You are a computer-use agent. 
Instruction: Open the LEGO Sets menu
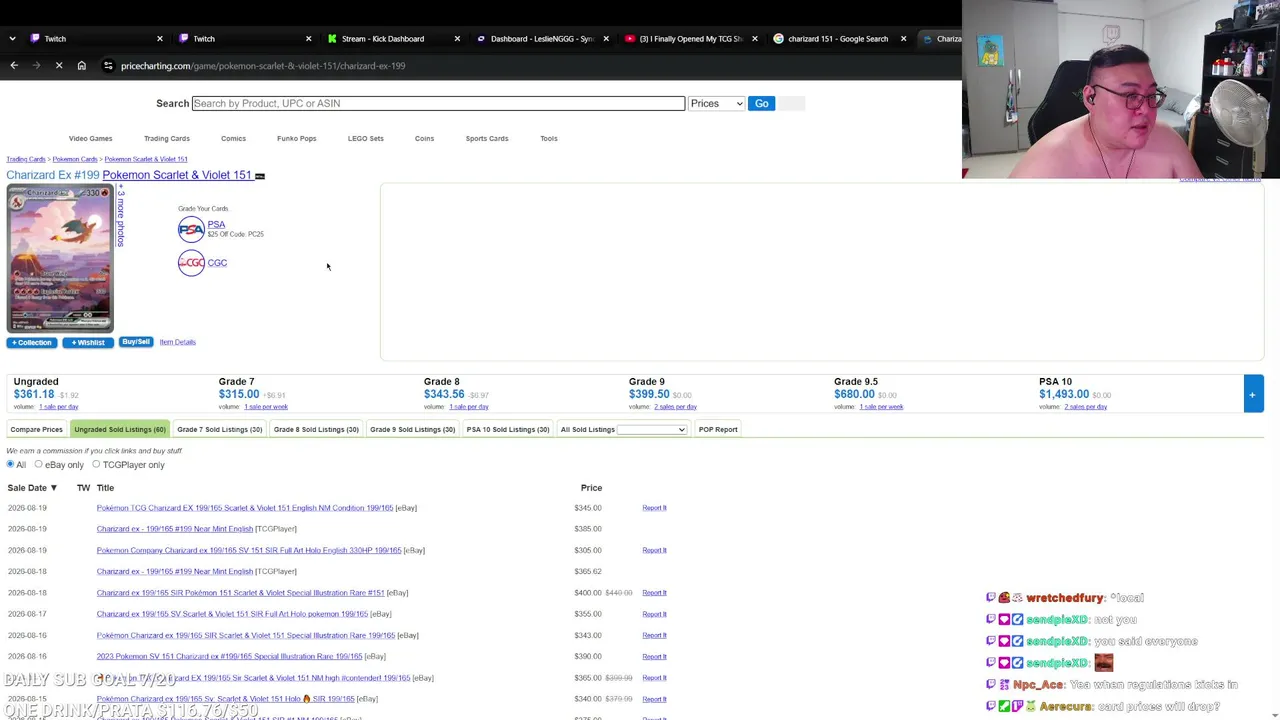coord(365,139)
